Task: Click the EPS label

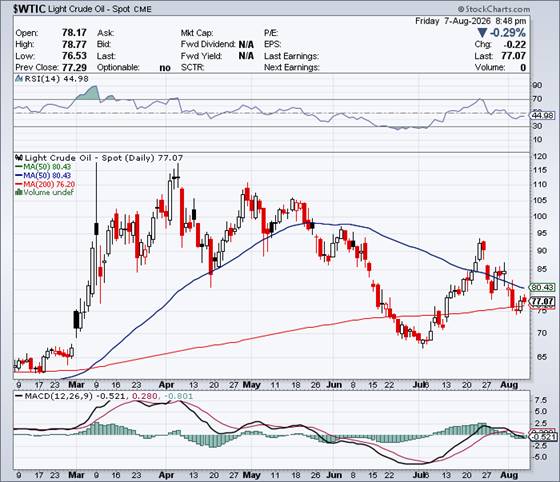Action: (x=272, y=44)
